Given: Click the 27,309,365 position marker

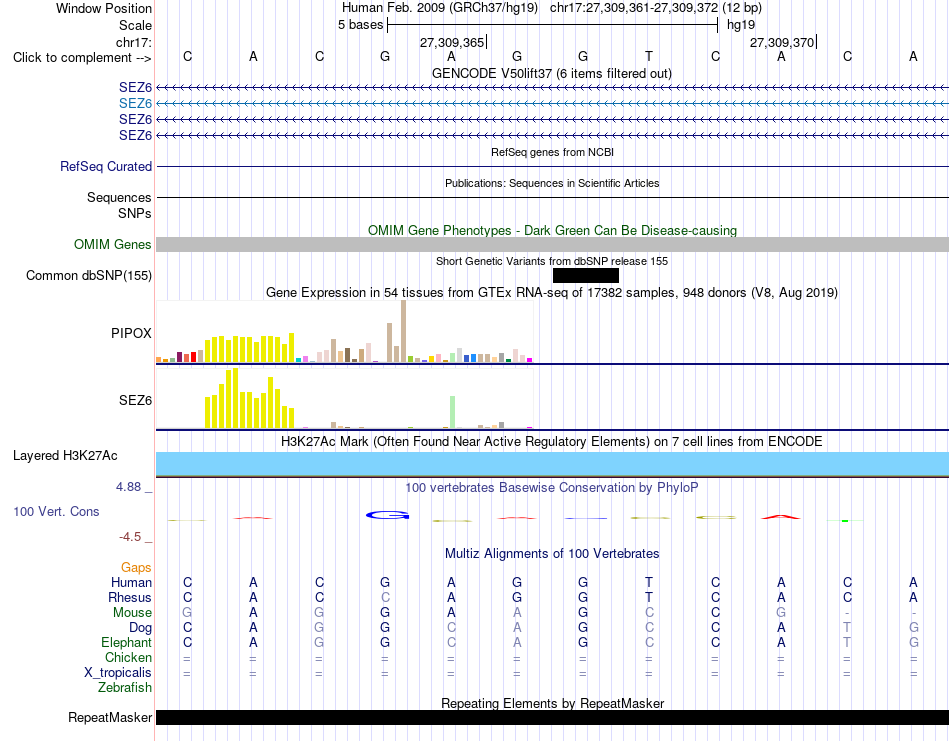Looking at the screenshot, I should point(452,42).
